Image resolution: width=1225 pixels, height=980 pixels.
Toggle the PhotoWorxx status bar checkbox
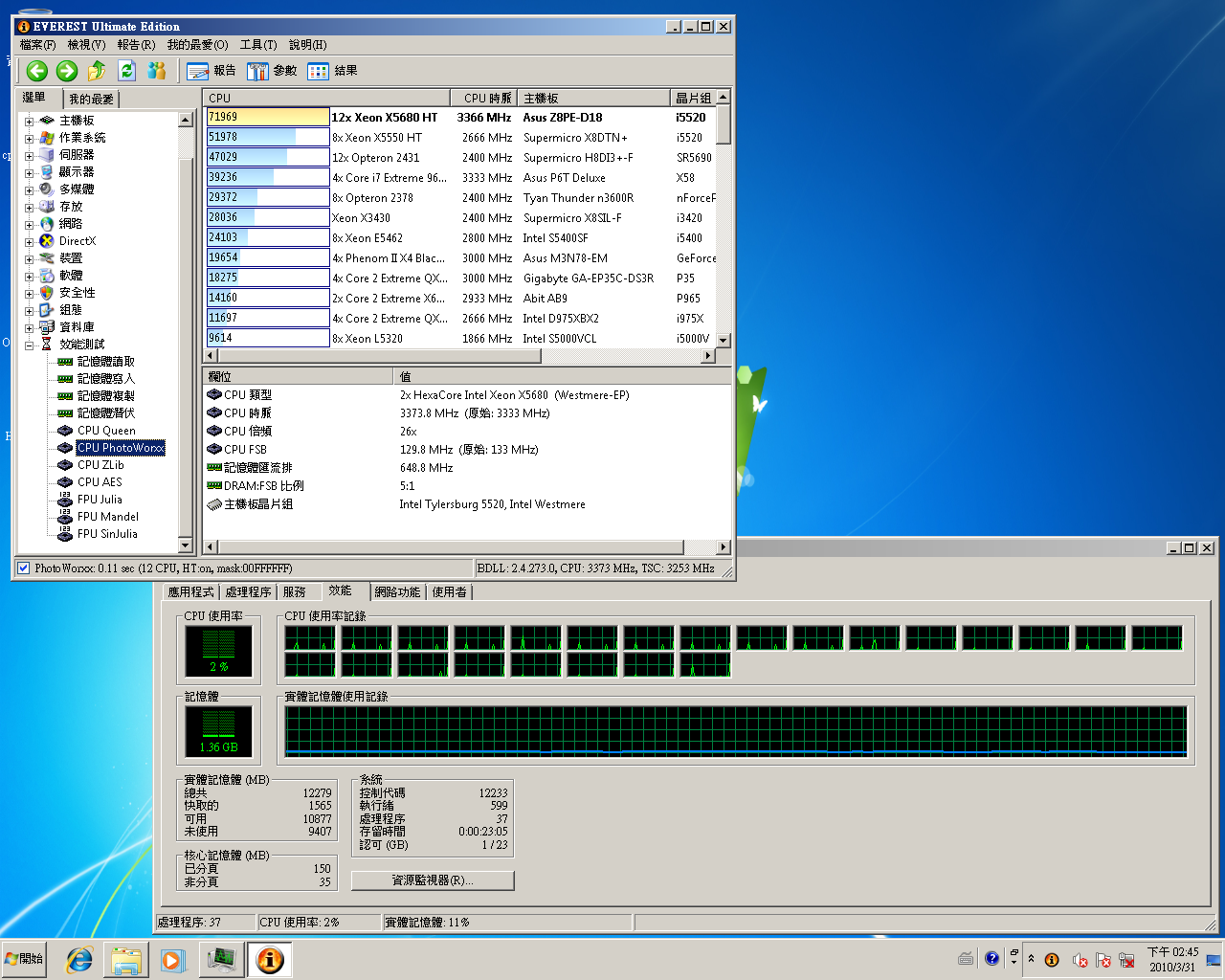click(x=24, y=568)
